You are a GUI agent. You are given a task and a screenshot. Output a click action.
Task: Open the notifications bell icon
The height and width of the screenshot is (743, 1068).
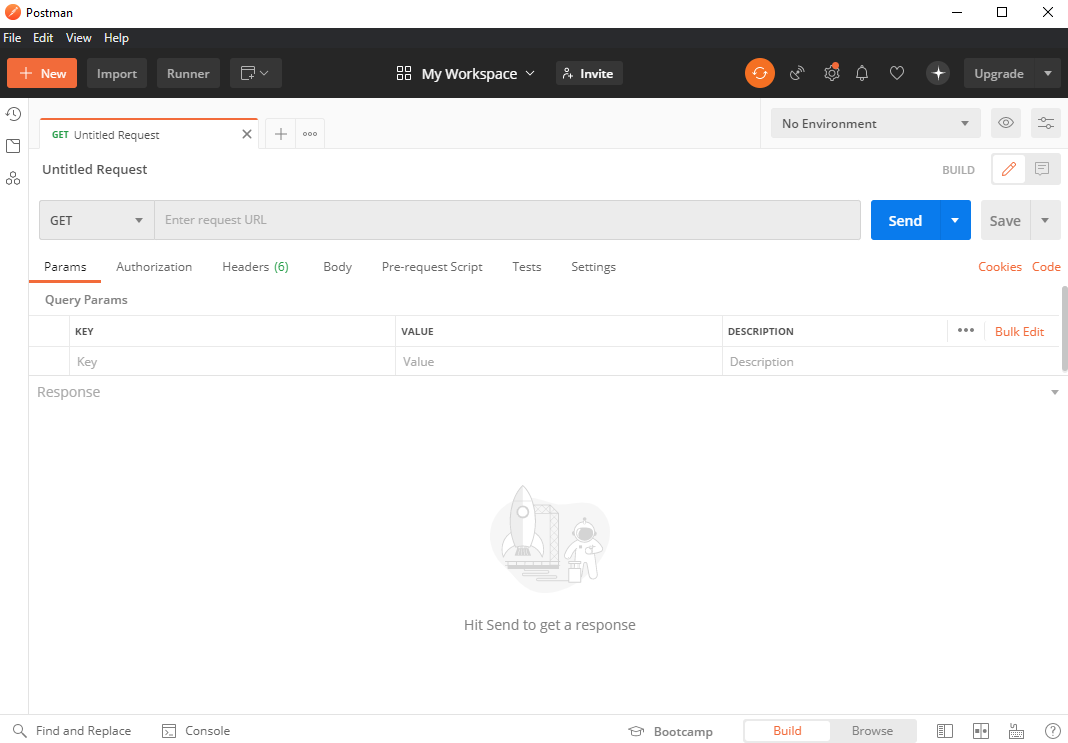(x=862, y=74)
